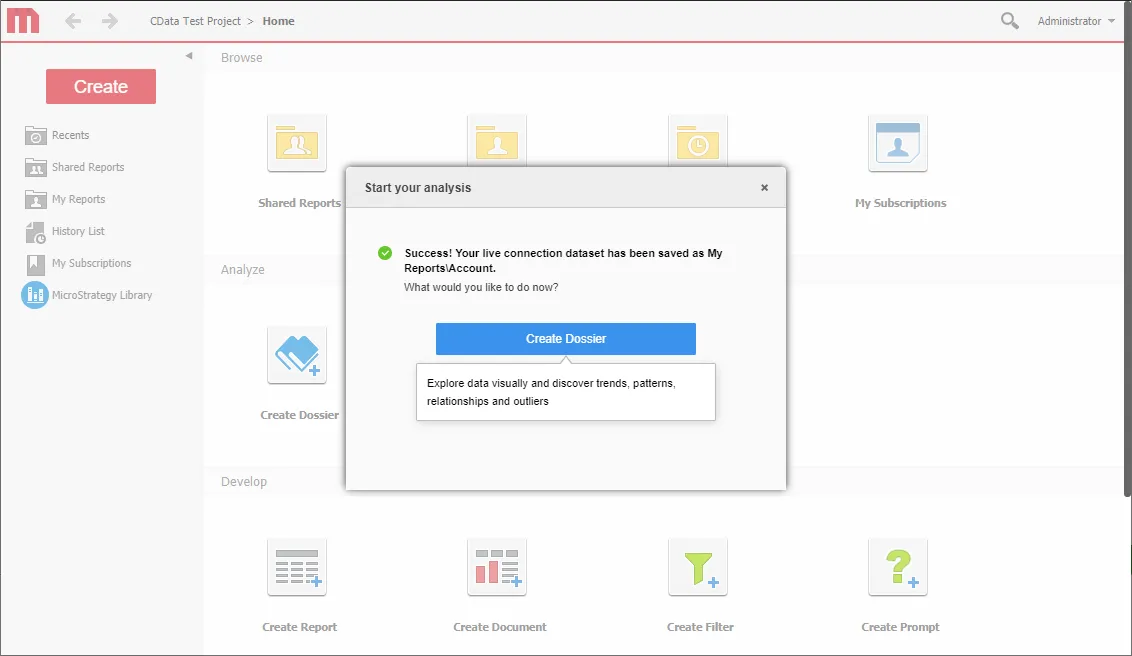
Task: Click the back navigation arrow
Action: (72, 20)
